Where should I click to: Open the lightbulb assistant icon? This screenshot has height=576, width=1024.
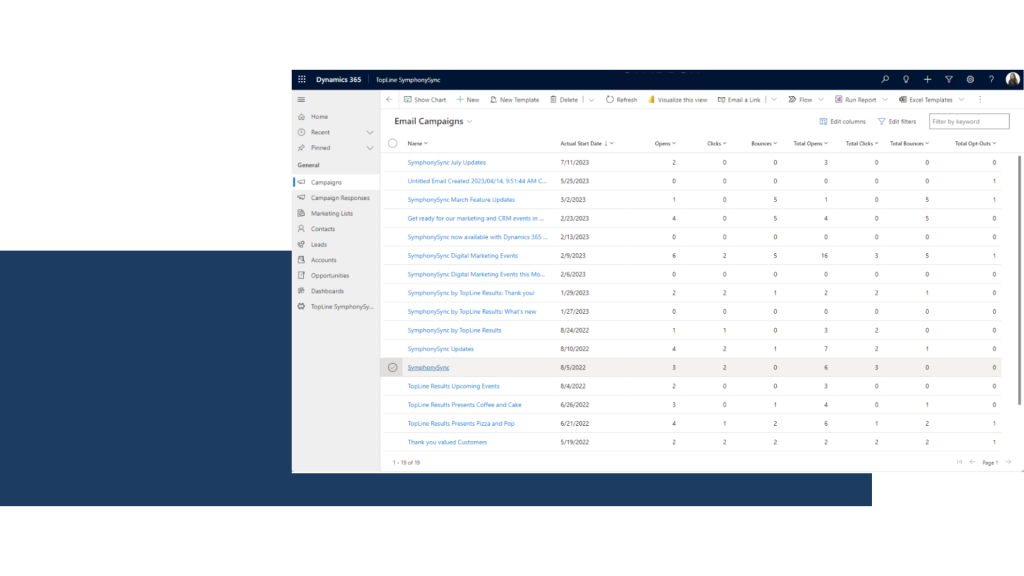tap(906, 80)
